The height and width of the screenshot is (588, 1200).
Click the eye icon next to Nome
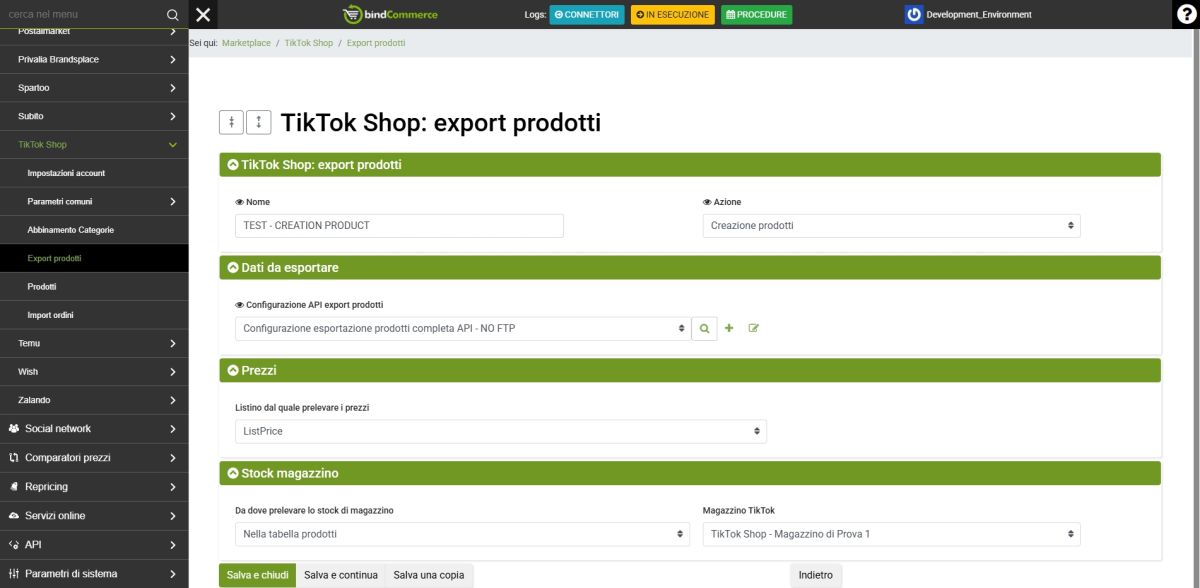[239, 202]
